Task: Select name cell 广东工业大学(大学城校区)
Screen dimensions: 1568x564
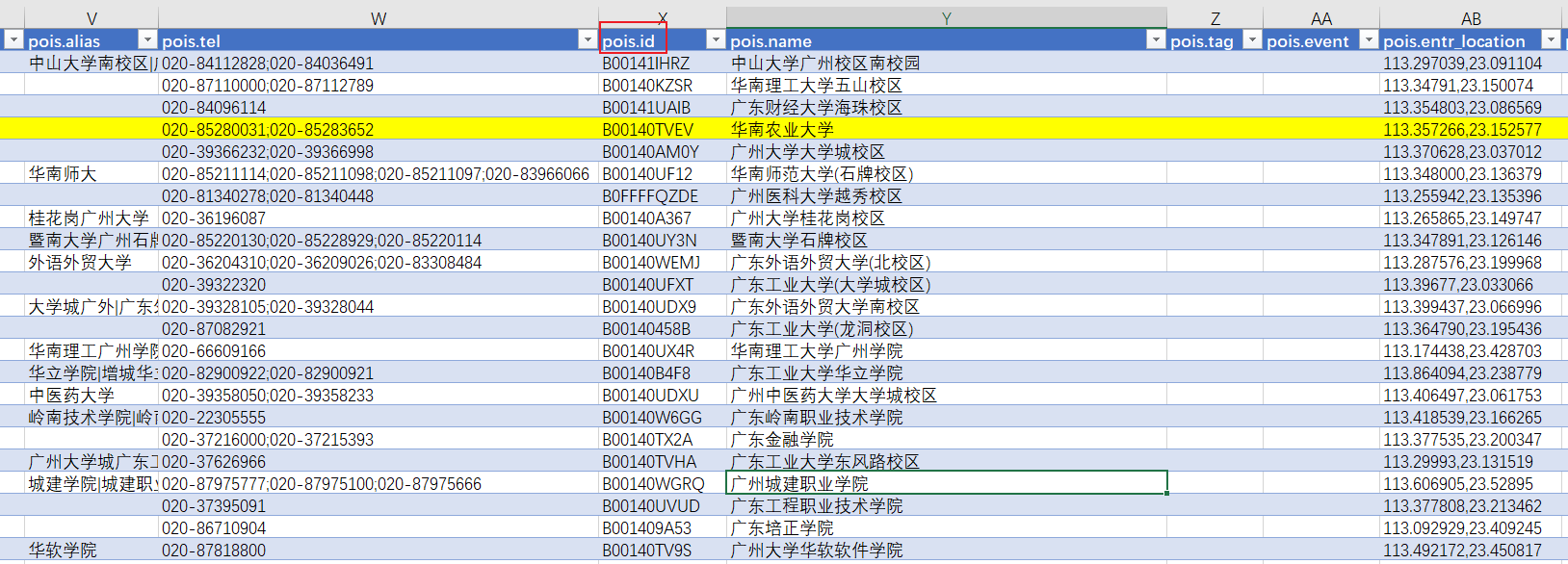Action: [947, 284]
